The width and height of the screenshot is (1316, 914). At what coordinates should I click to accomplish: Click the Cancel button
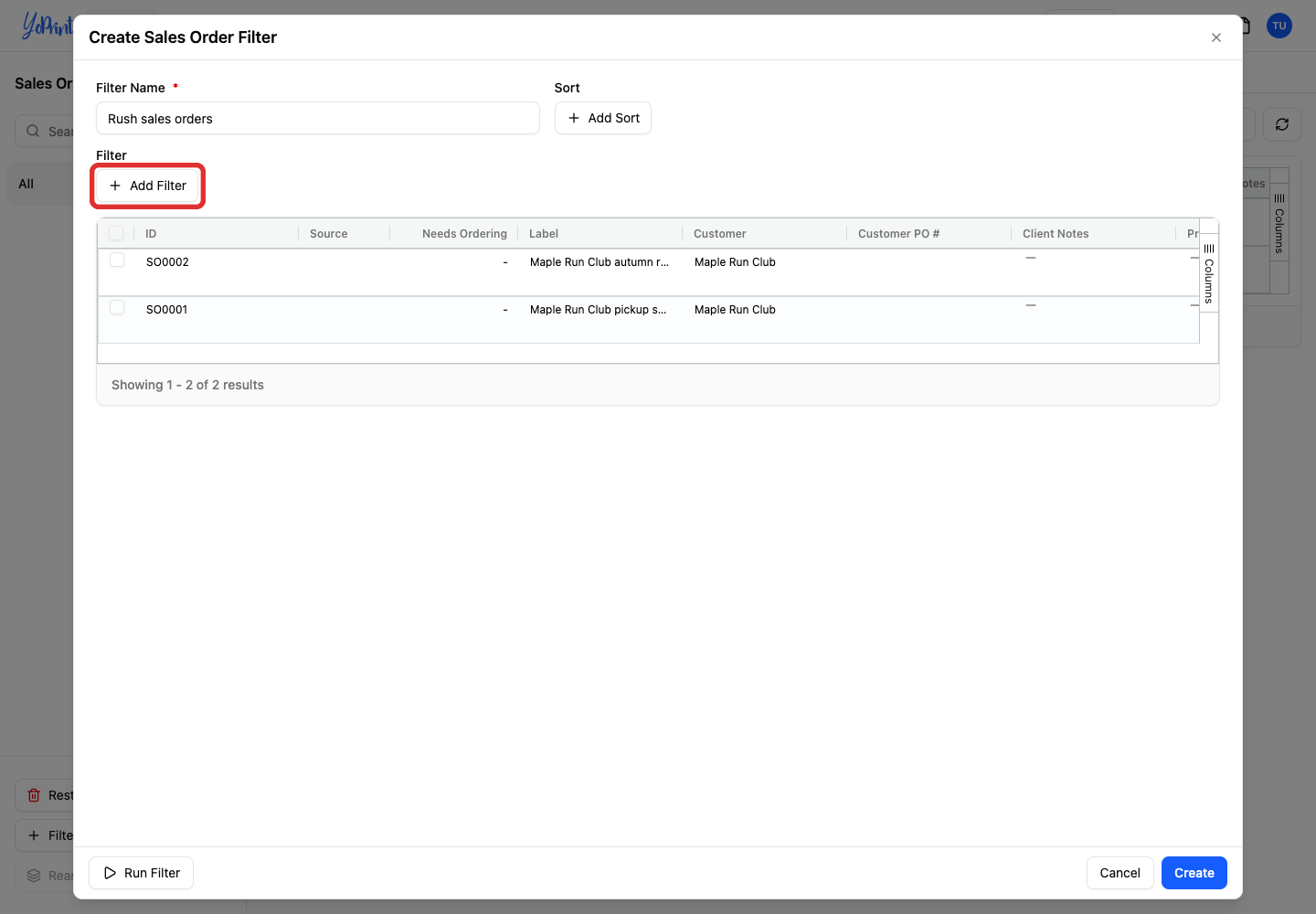(x=1120, y=873)
